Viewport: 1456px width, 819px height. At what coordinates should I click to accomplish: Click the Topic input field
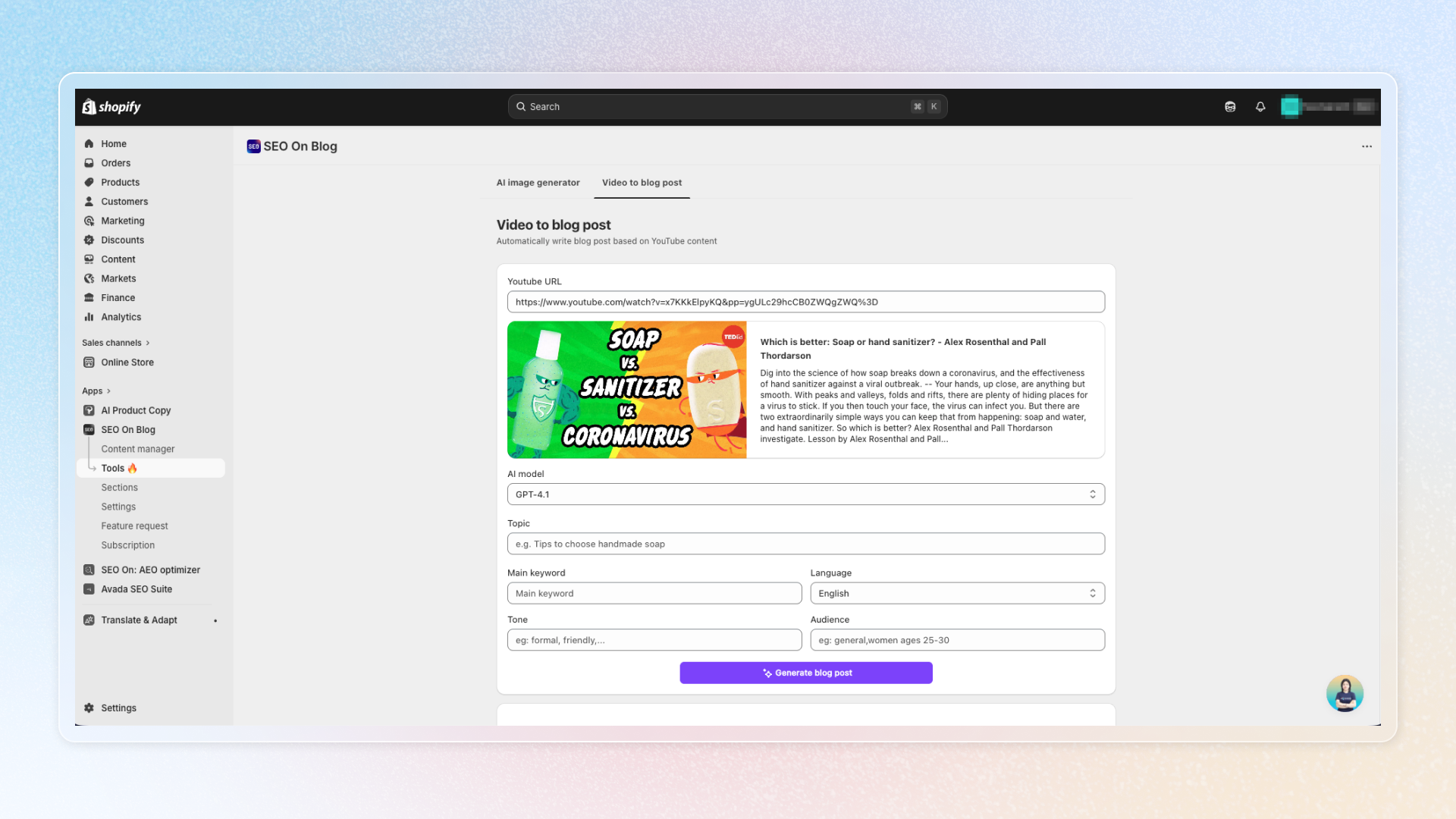pyautogui.click(x=805, y=544)
